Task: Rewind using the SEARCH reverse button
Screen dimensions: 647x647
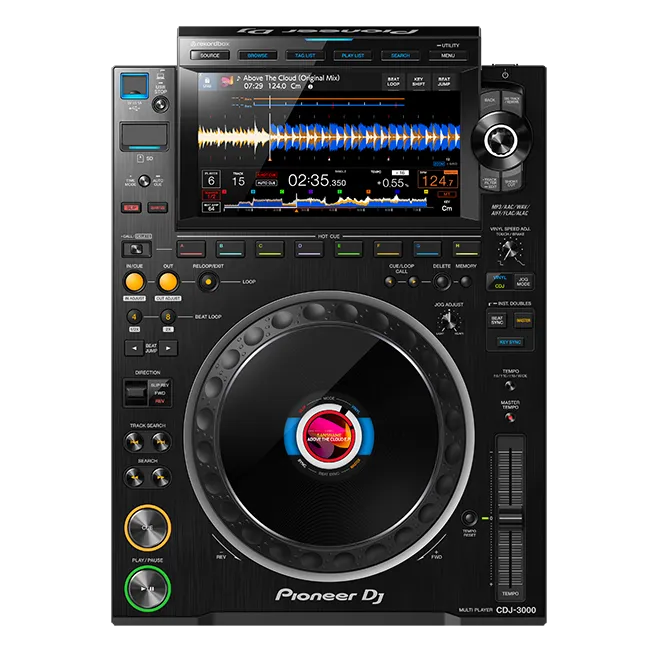Action: [135, 477]
